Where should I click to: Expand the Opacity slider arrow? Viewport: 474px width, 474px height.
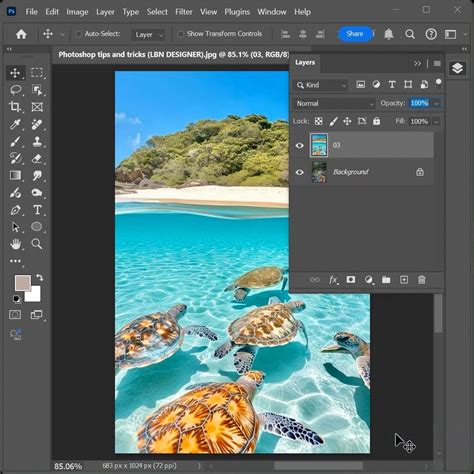click(436, 103)
